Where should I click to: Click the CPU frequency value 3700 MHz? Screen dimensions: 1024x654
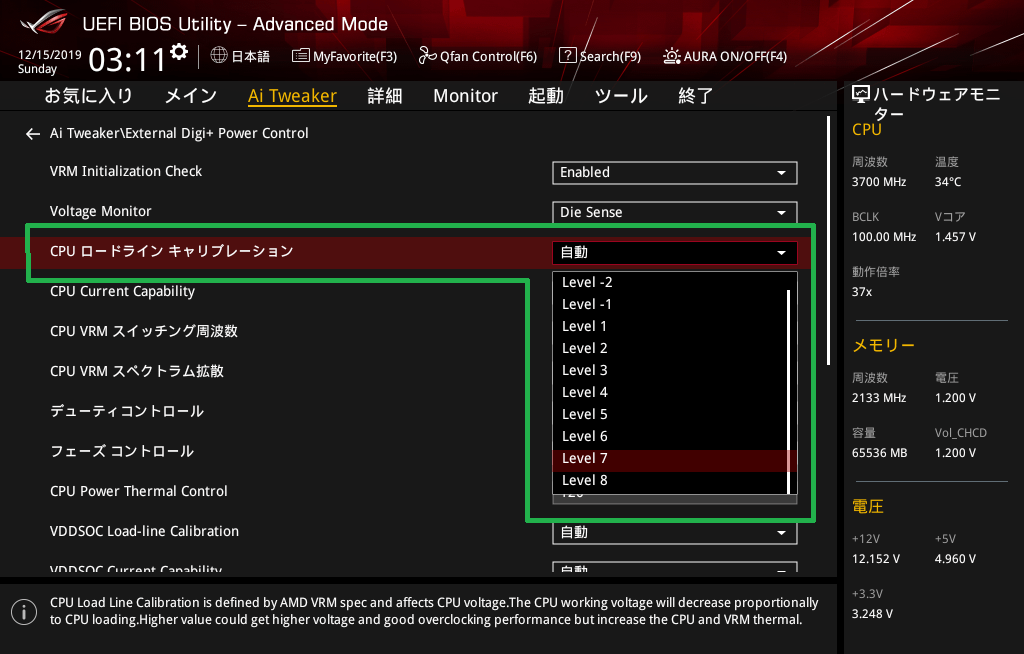[x=879, y=182]
